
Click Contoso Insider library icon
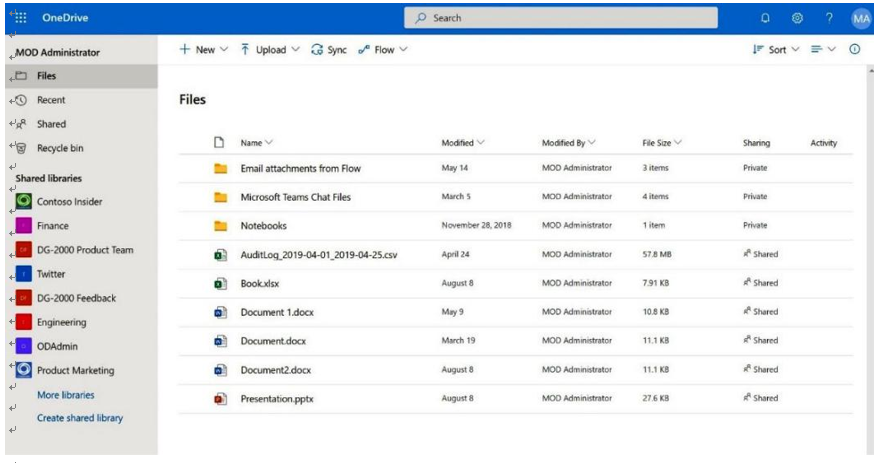24,201
